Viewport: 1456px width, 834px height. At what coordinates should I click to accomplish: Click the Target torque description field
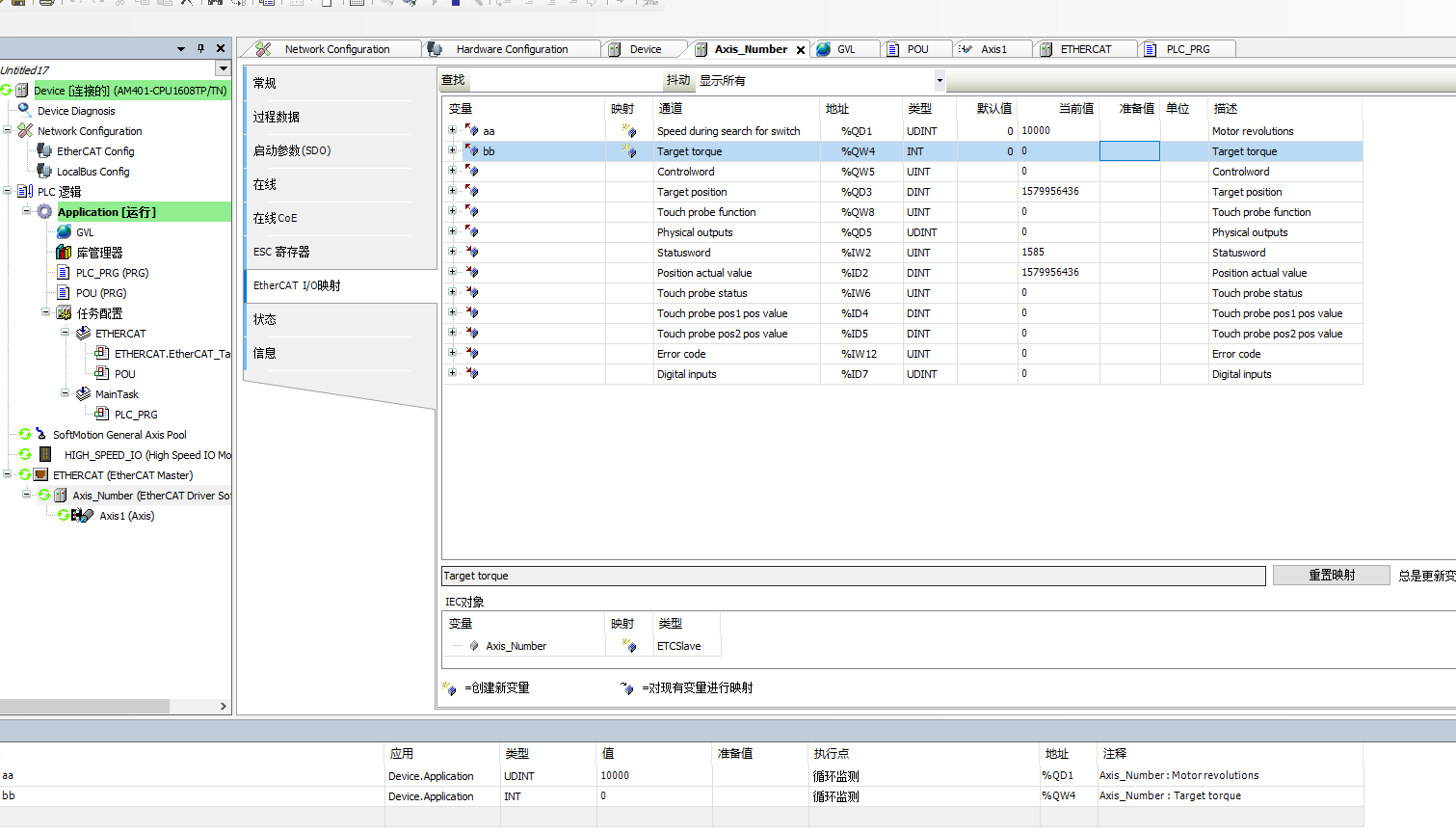(853, 576)
